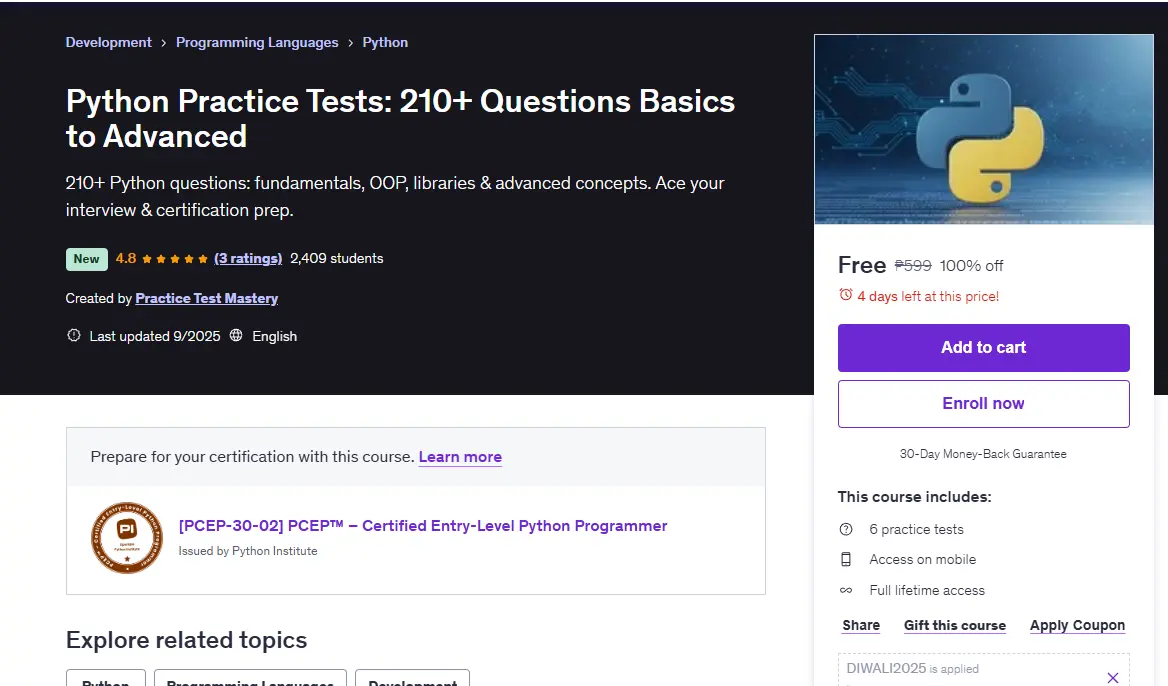This screenshot has width=1168, height=686.
Task: Click the PCEP certification badge image
Action: click(x=127, y=538)
